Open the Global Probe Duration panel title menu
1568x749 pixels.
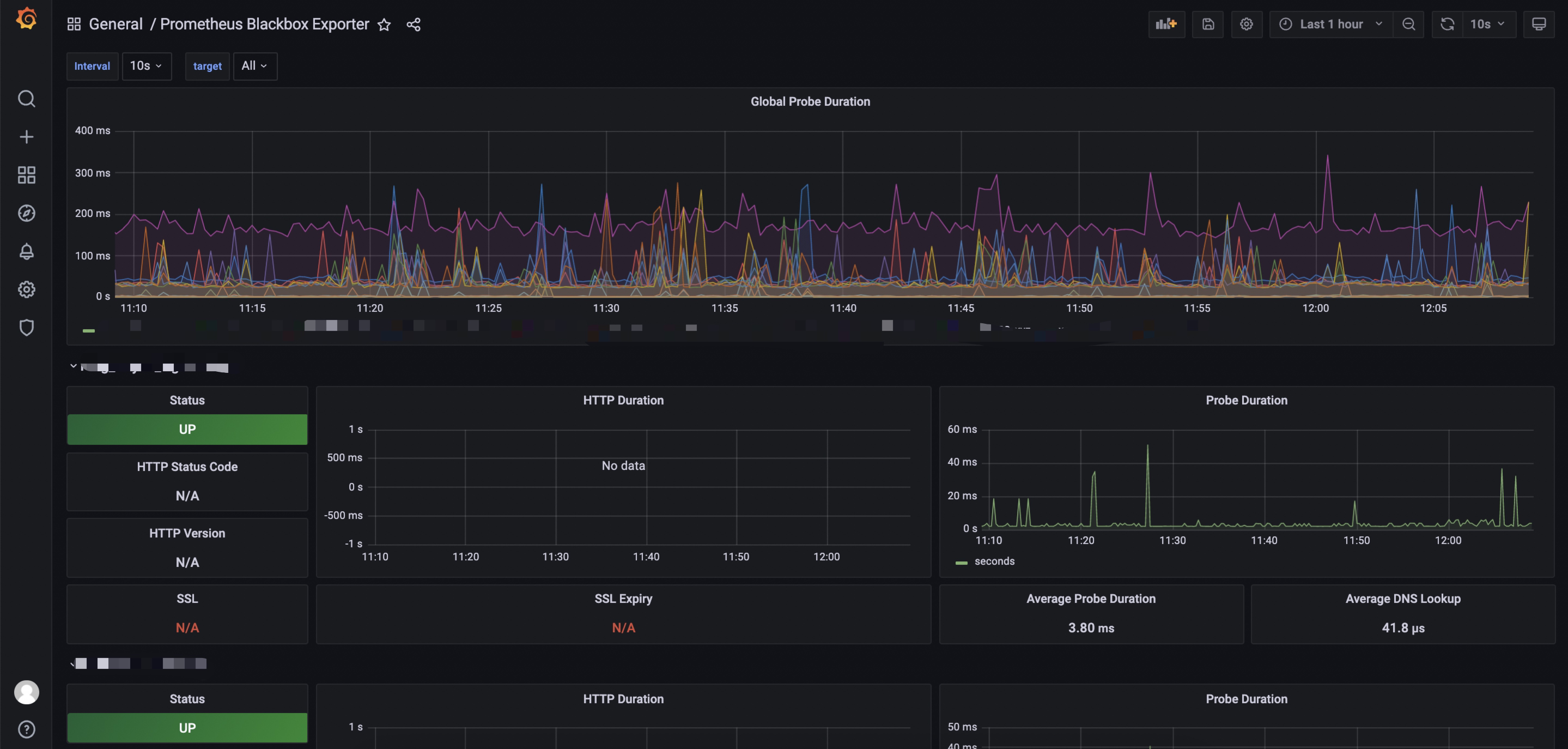click(x=810, y=102)
